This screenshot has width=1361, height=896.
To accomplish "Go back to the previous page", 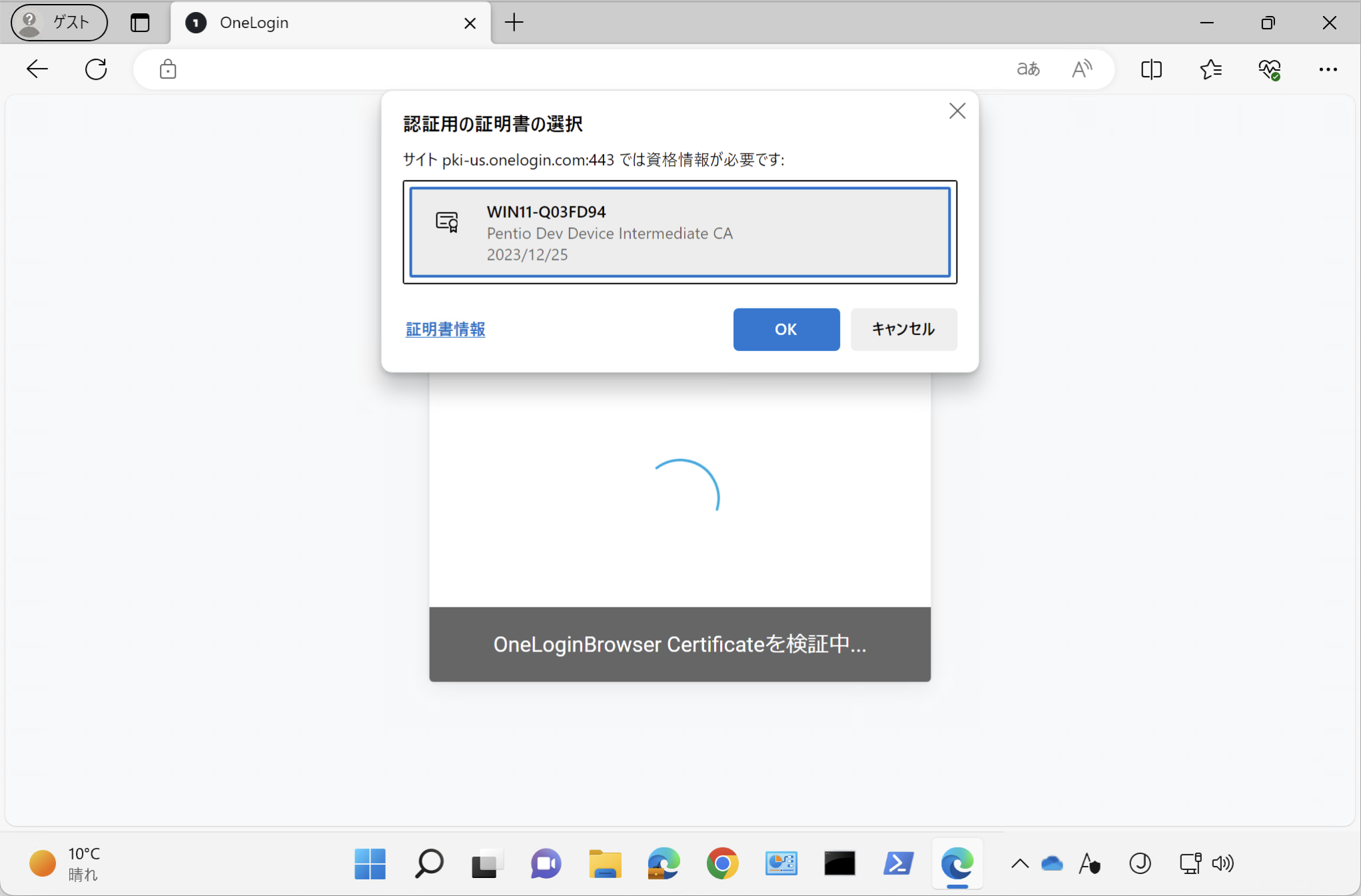I will click(x=37, y=69).
